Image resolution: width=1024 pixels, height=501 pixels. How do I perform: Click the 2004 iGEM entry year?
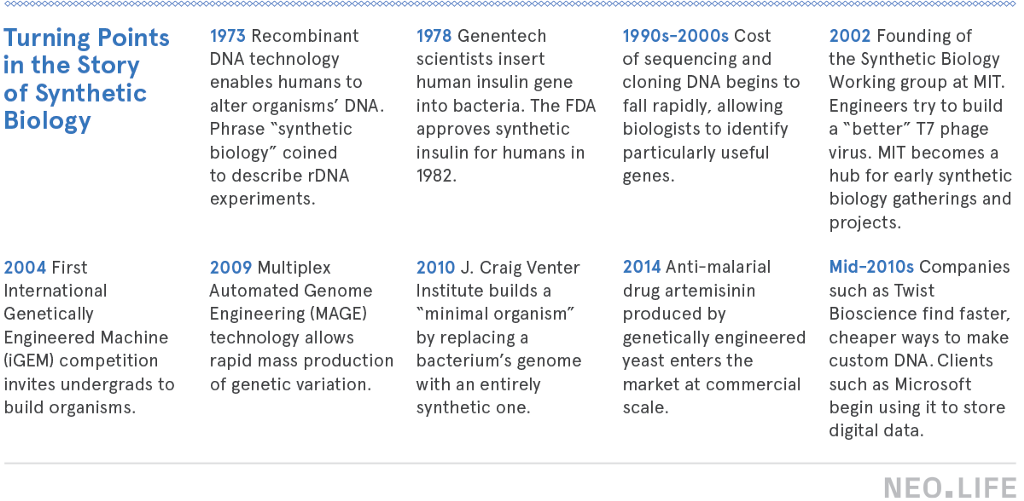click(x=25, y=267)
